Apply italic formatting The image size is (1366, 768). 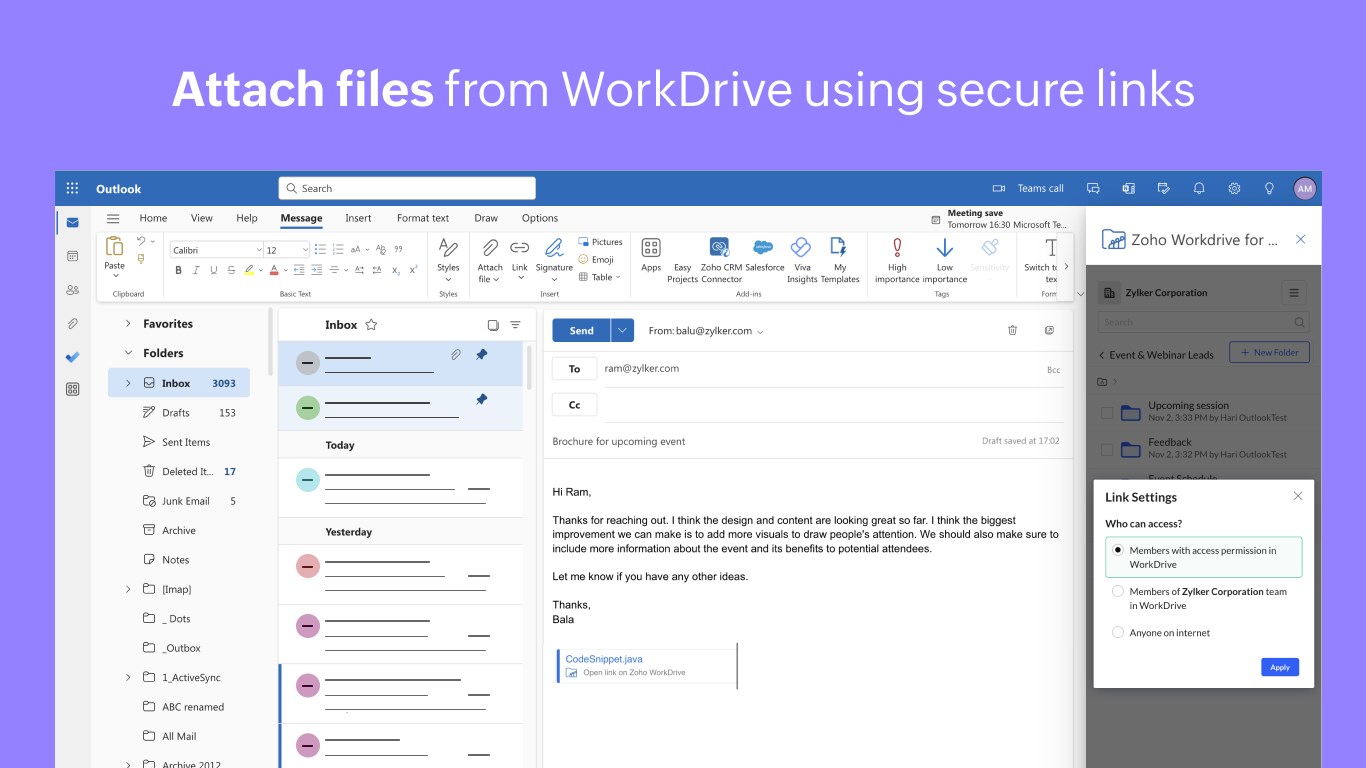click(x=196, y=270)
